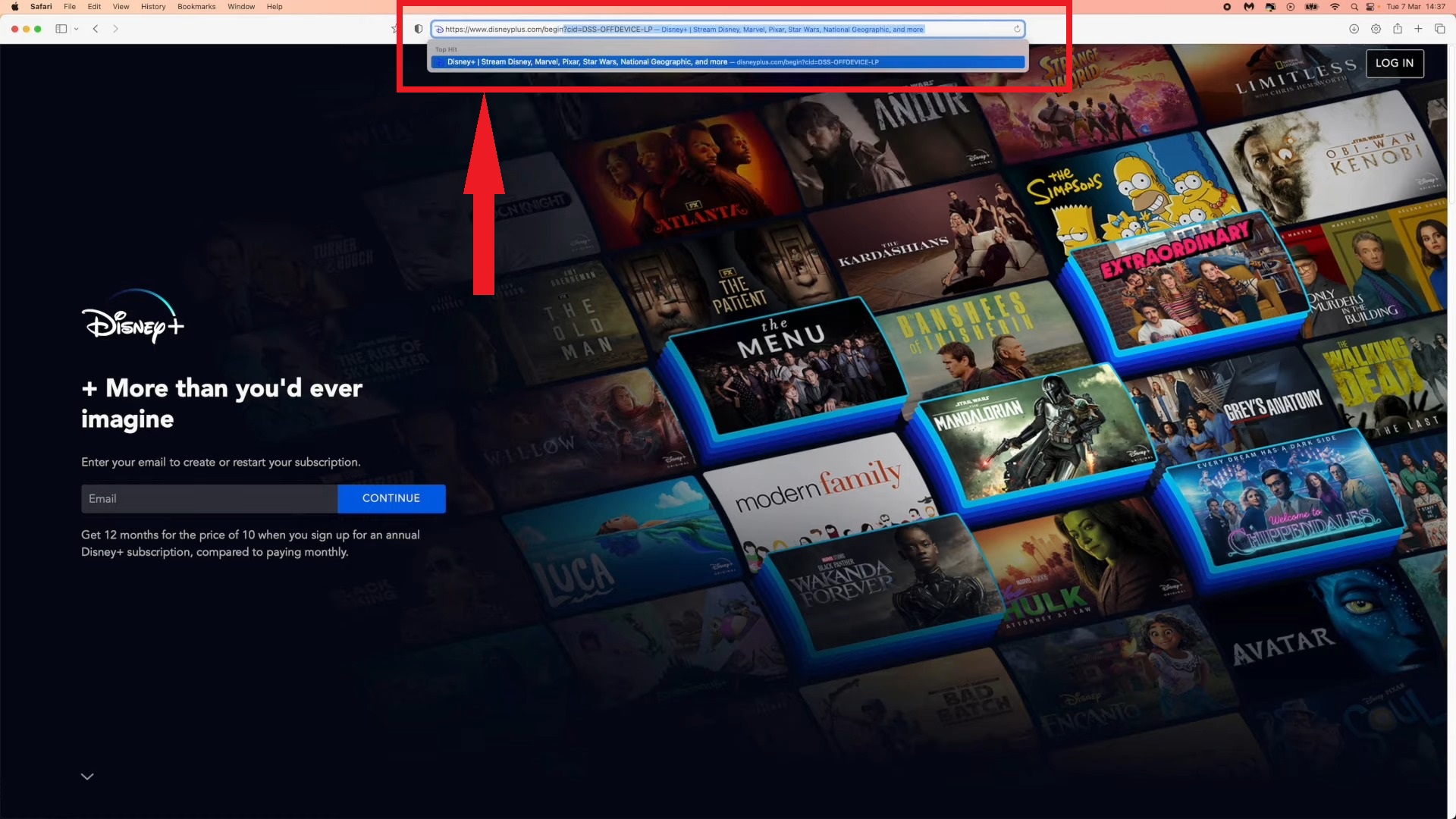Click the CONTINUE button
The width and height of the screenshot is (1456, 819).
coord(391,498)
